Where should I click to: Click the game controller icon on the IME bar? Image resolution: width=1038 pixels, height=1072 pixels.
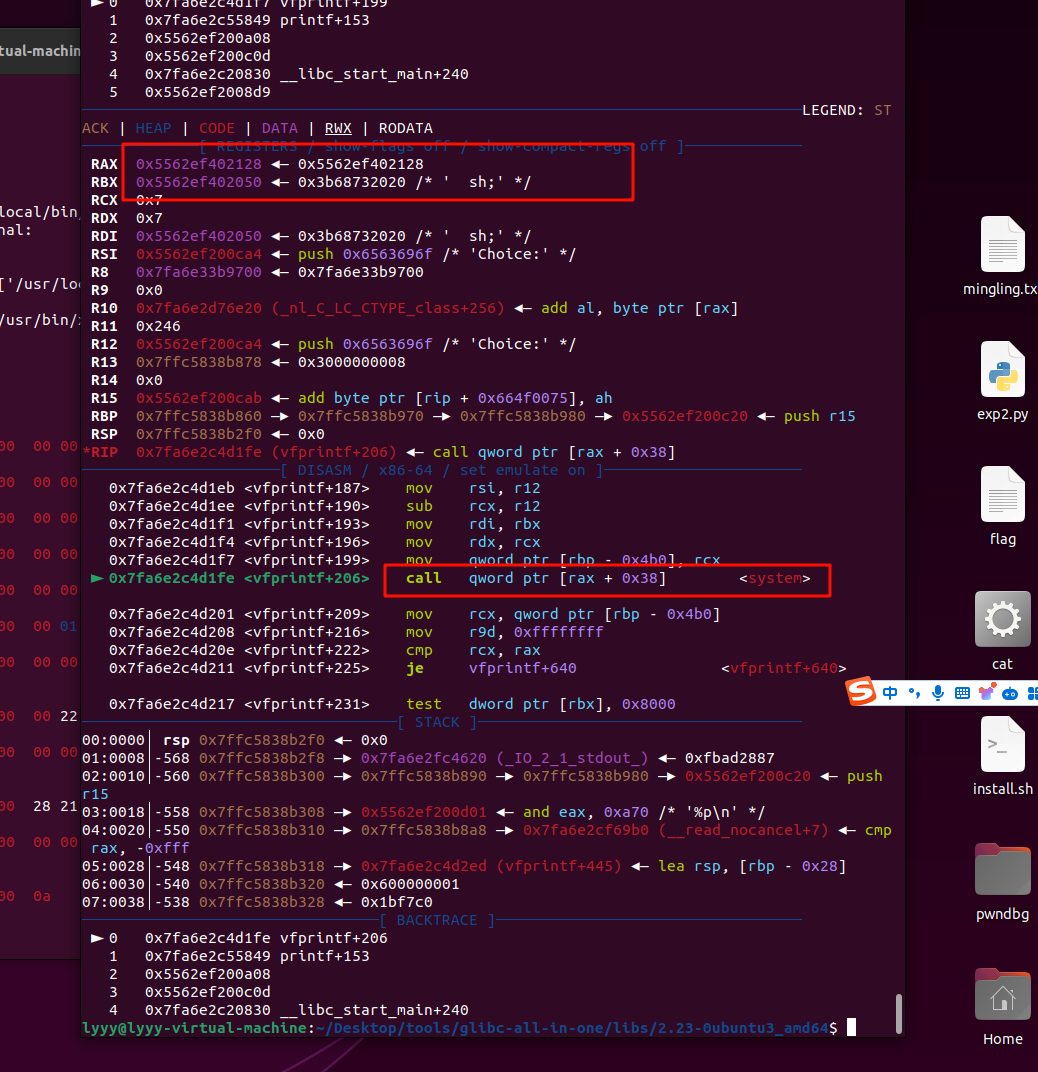1010,694
